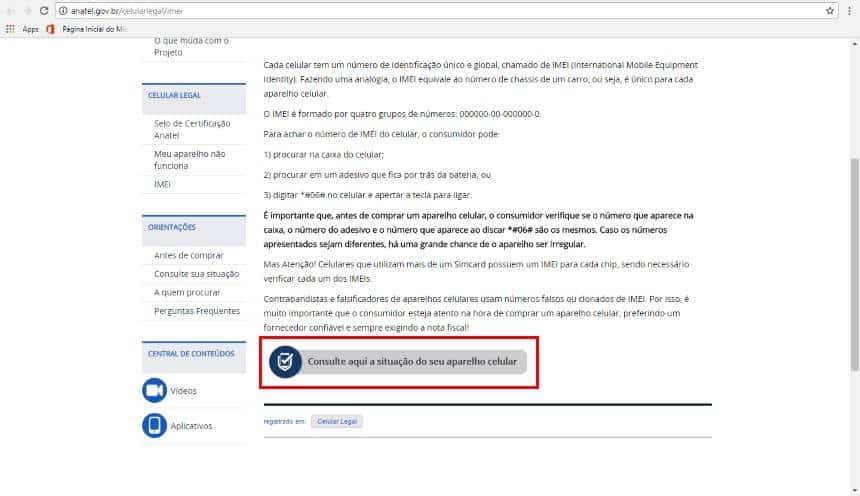Open the Aplicativos text link

pos(191,426)
